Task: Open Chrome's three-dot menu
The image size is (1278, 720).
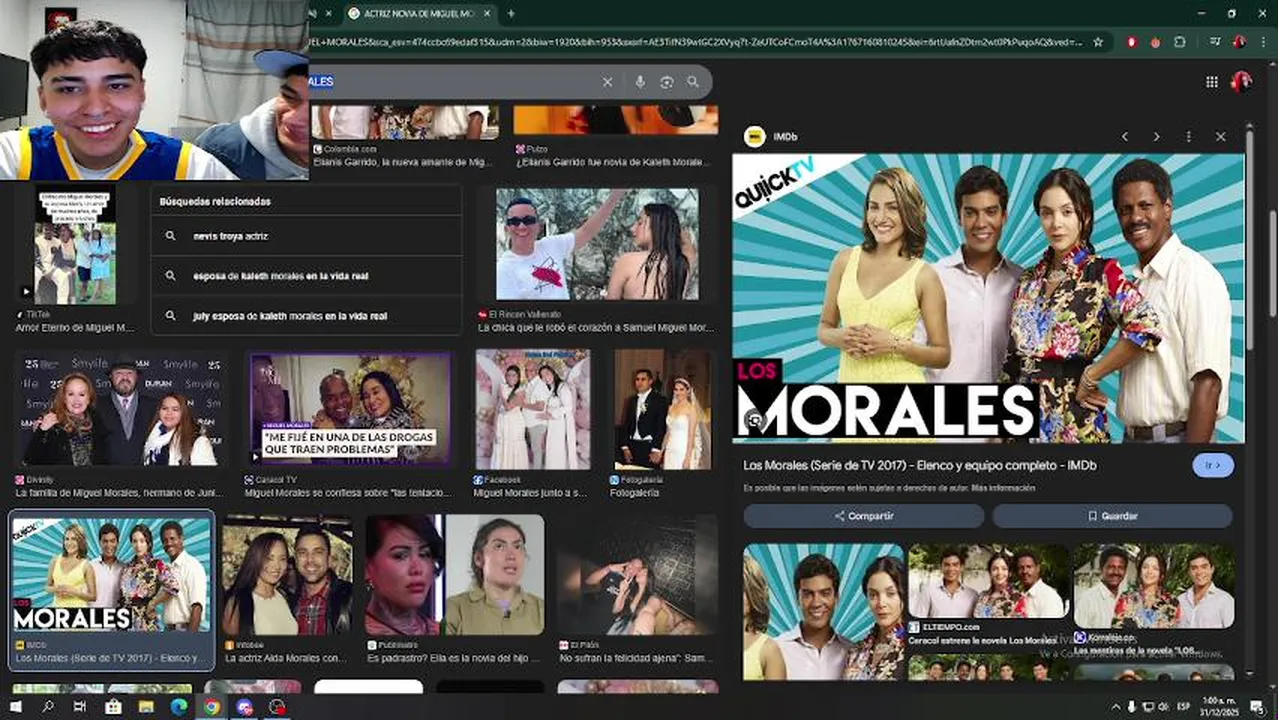Action: [x=1264, y=42]
